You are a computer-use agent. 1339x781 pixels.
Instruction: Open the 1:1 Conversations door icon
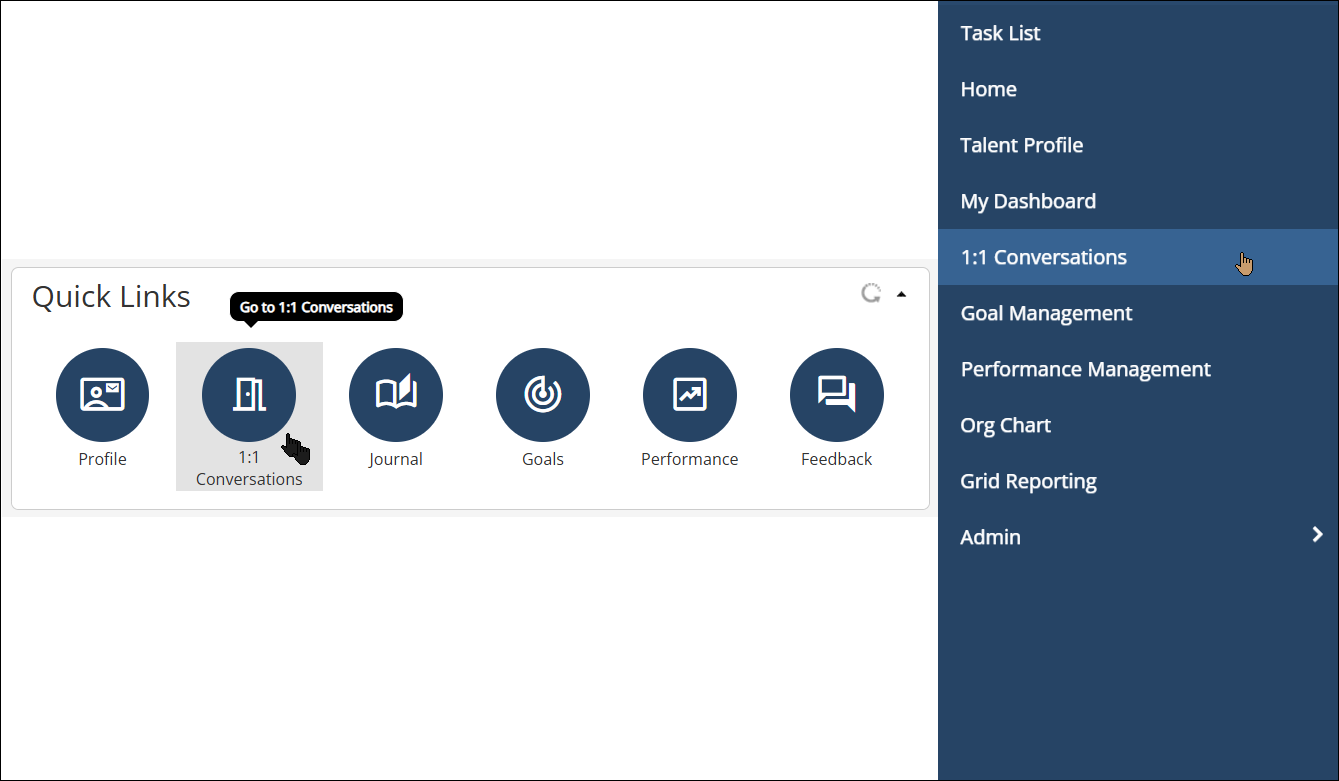249,395
